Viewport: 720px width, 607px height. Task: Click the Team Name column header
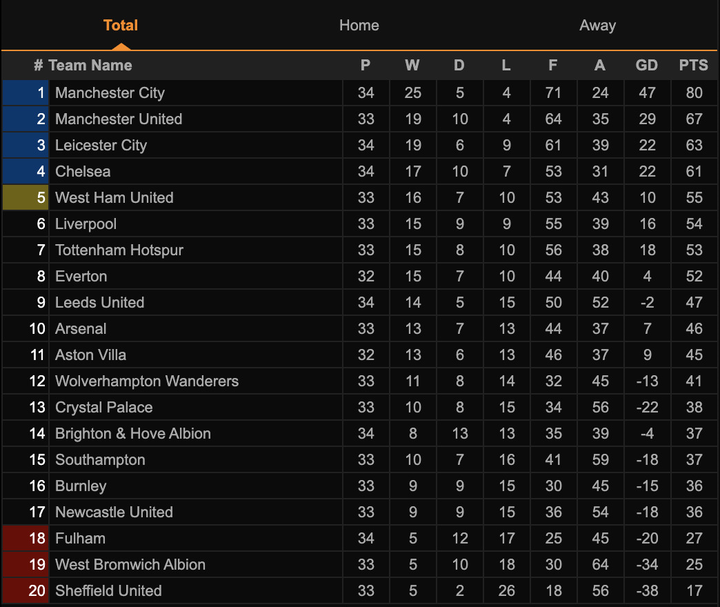tap(90, 65)
